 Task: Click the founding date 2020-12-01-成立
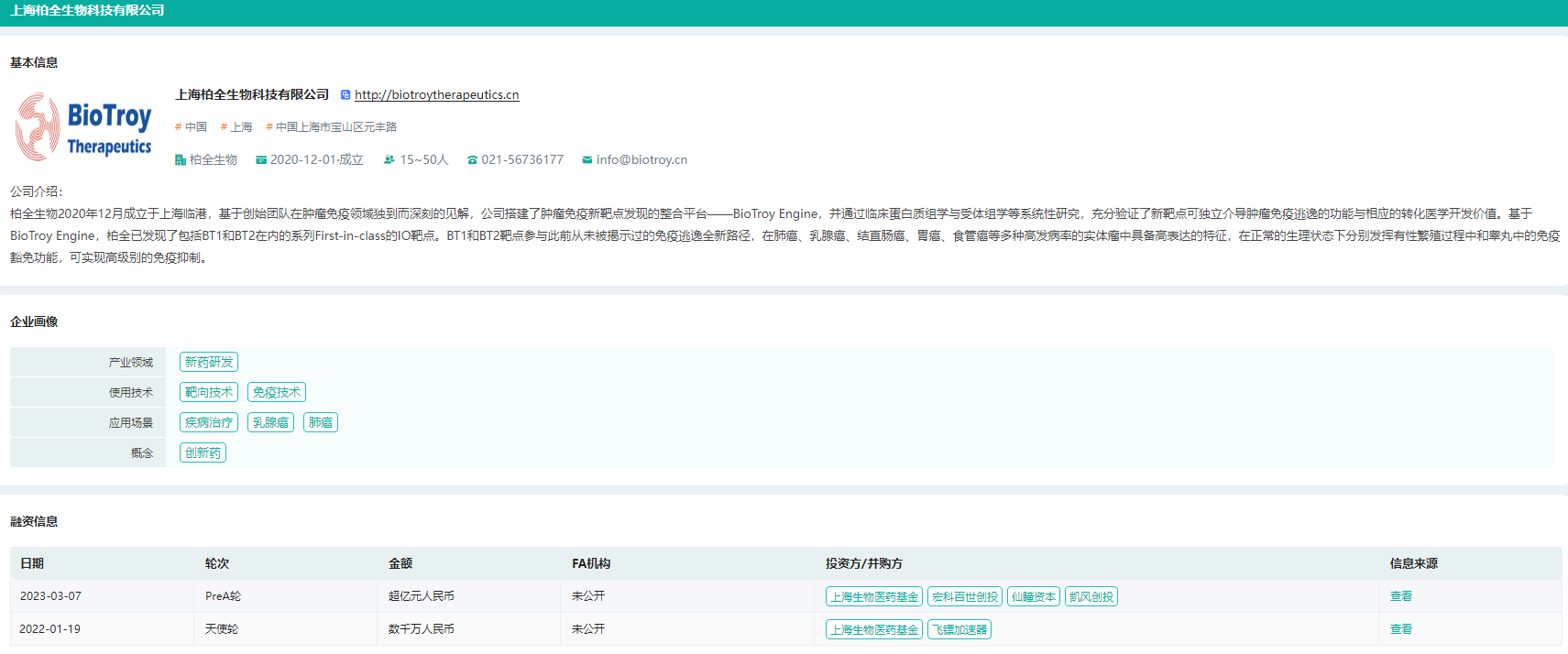pyautogui.click(x=317, y=160)
